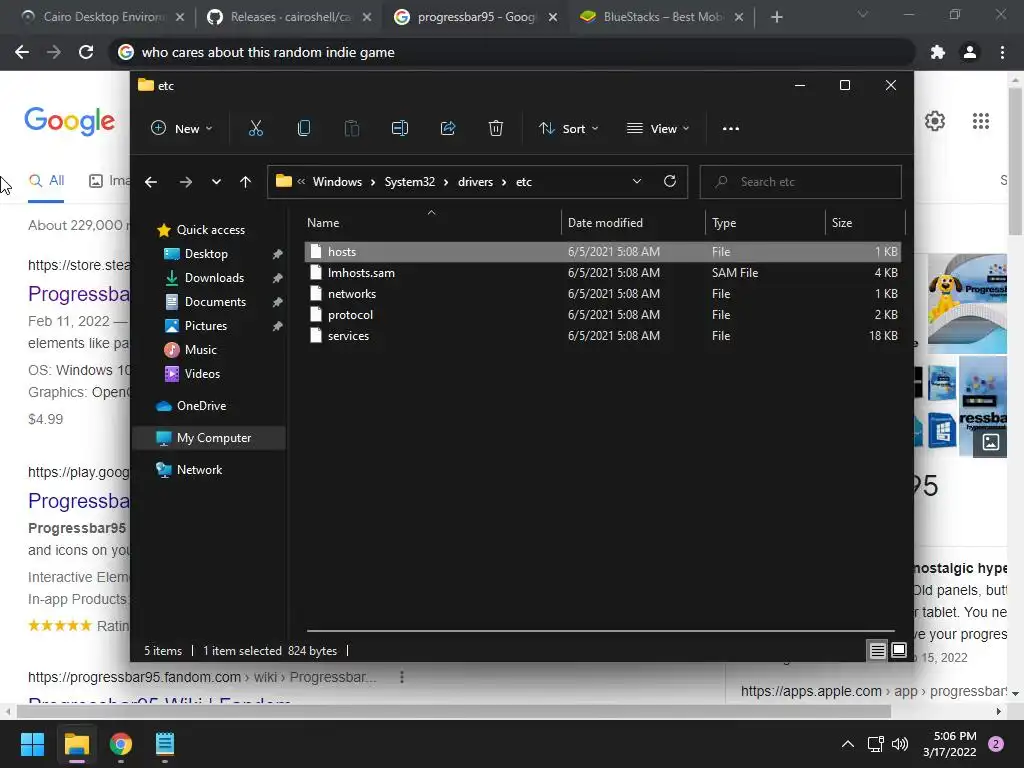The width and height of the screenshot is (1024, 768).
Task: Delete the selected file using trash icon
Action: pos(496,129)
